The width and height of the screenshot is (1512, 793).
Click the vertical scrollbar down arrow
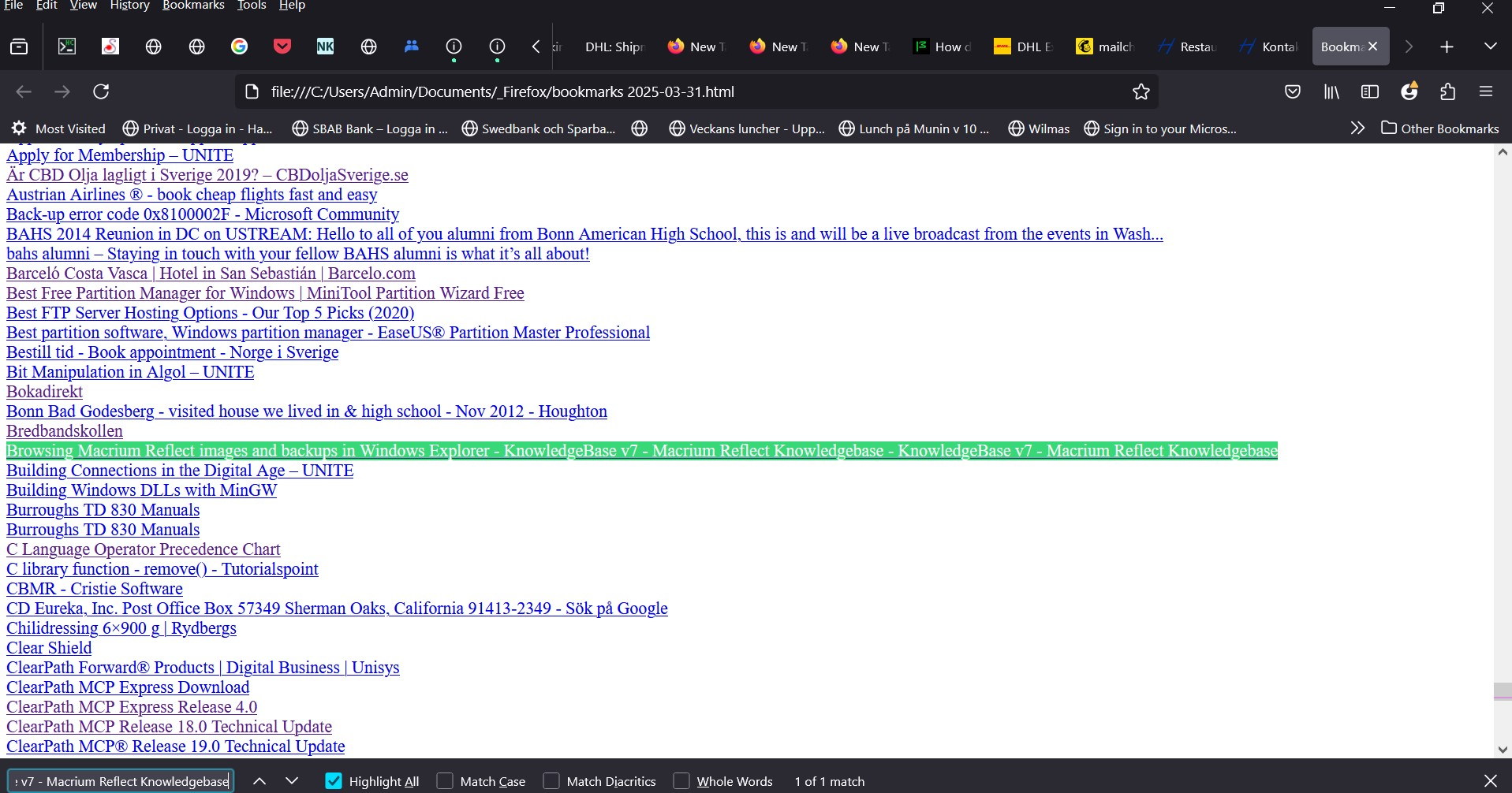(1503, 750)
